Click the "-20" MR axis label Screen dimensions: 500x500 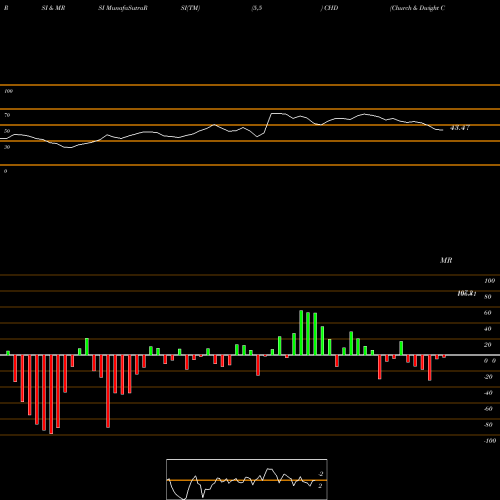488,377
